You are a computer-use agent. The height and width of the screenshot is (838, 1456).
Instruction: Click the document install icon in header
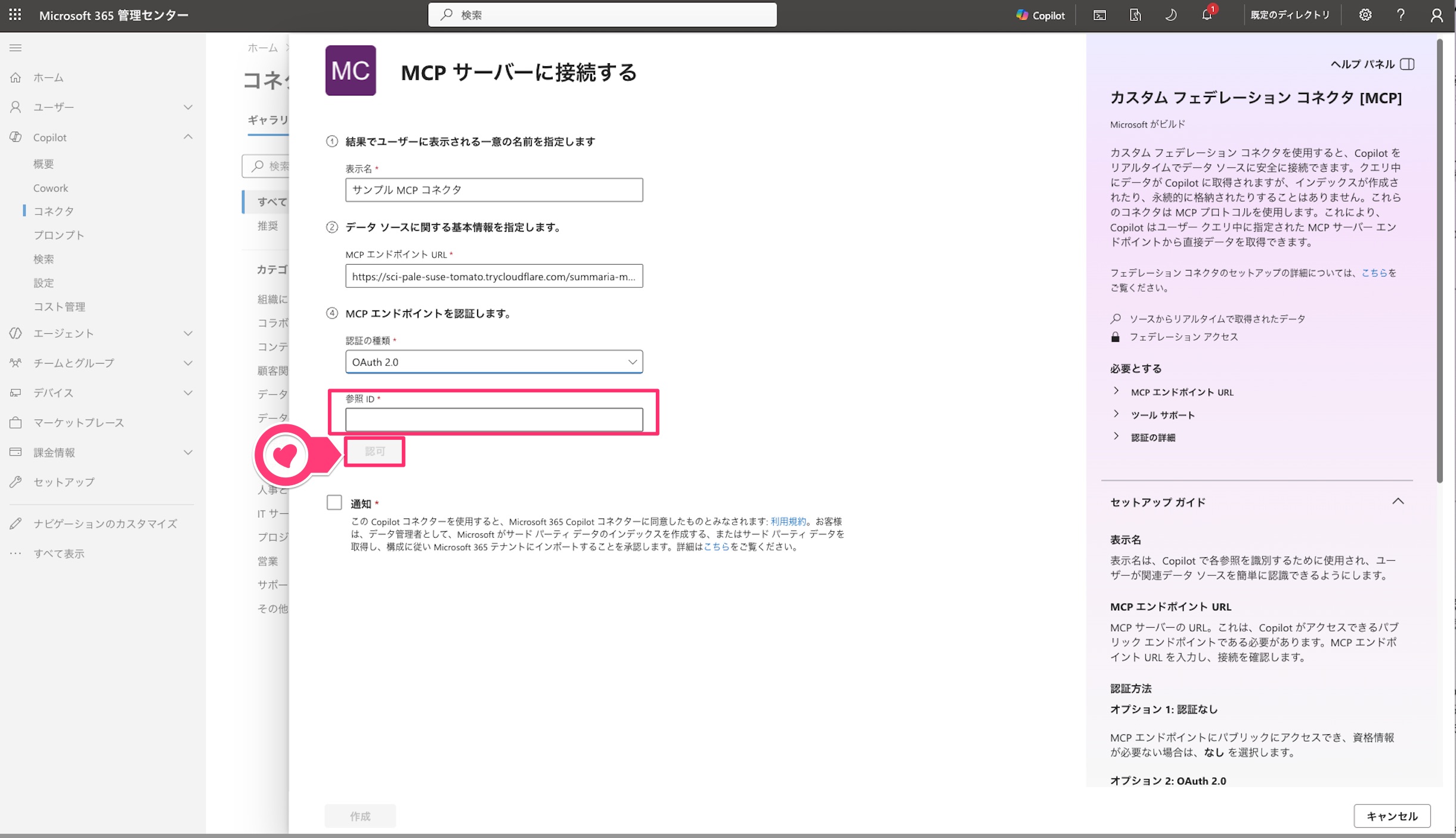click(x=1135, y=15)
